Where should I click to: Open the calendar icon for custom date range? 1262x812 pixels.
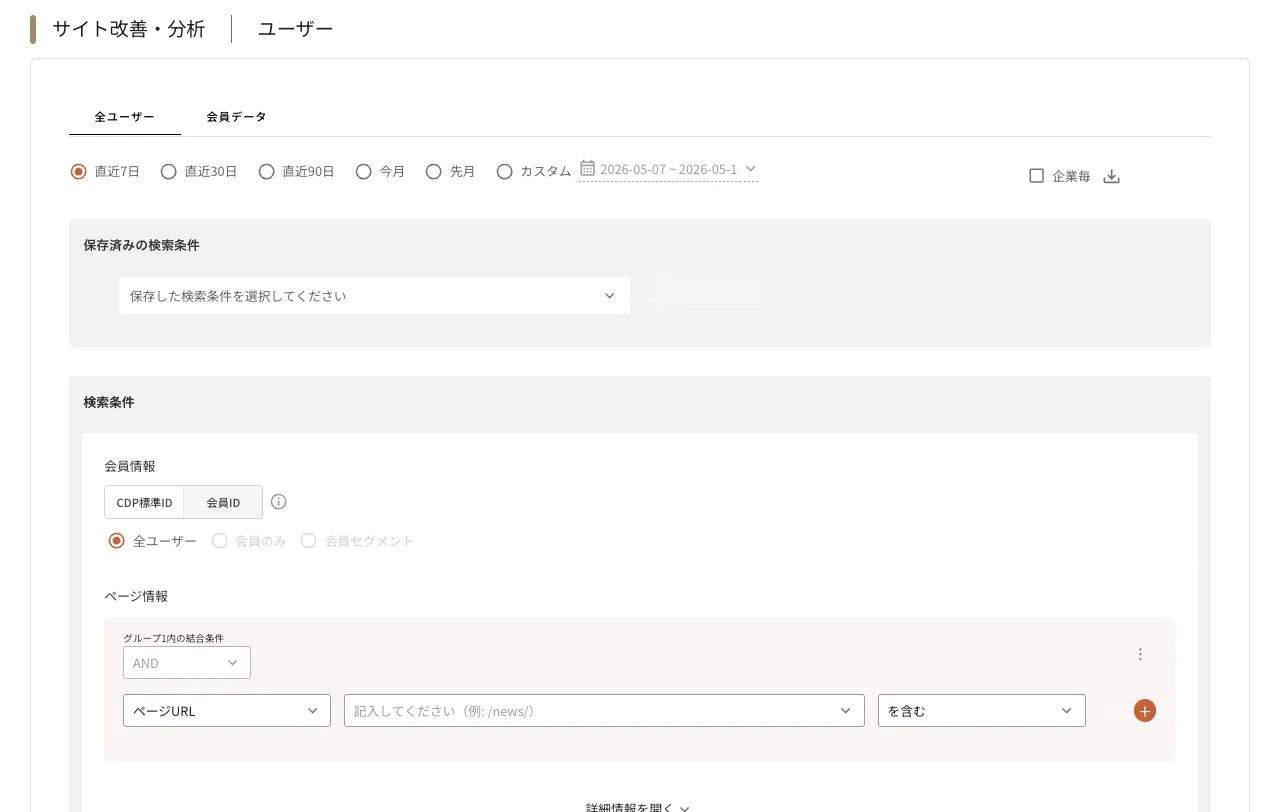588,169
